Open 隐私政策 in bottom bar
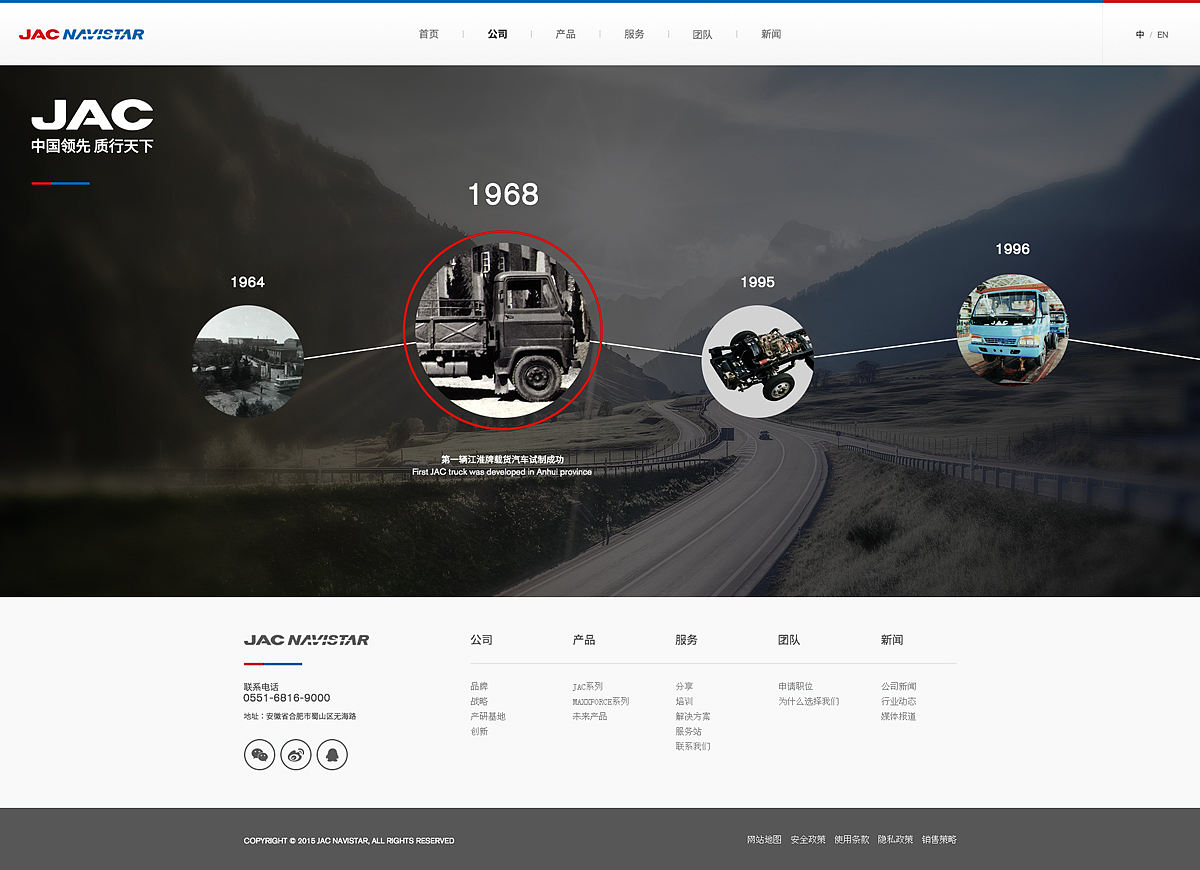The image size is (1200, 870). click(x=896, y=840)
